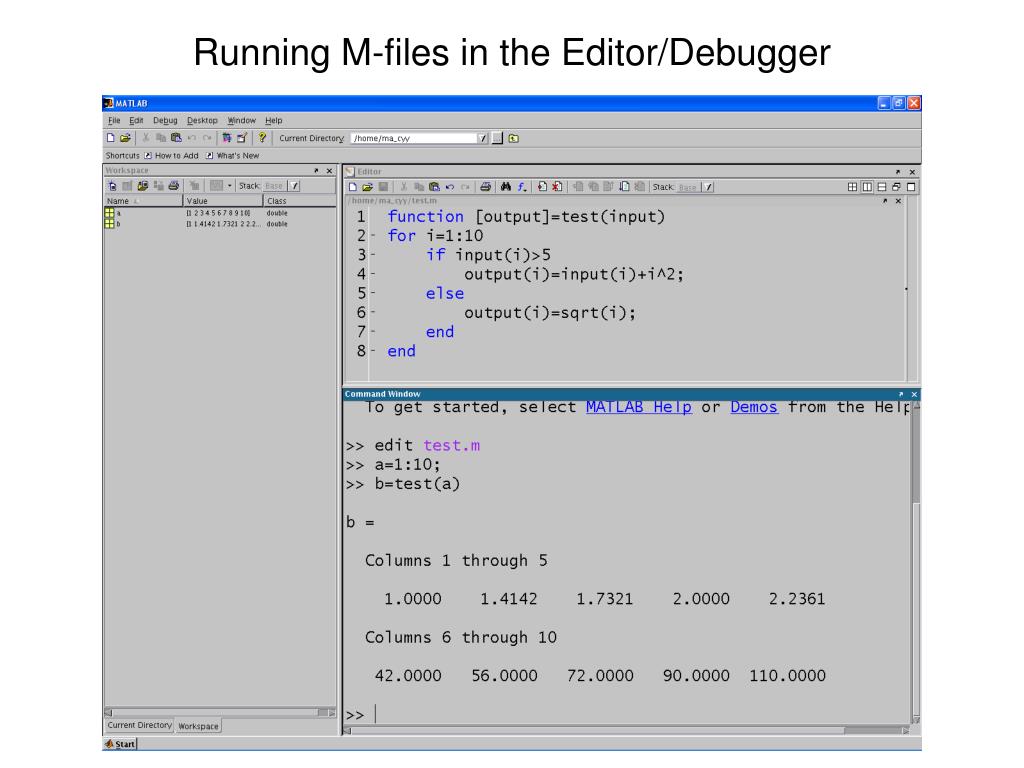Open the Desktop menu
This screenshot has width=1024, height=768.
click(202, 121)
